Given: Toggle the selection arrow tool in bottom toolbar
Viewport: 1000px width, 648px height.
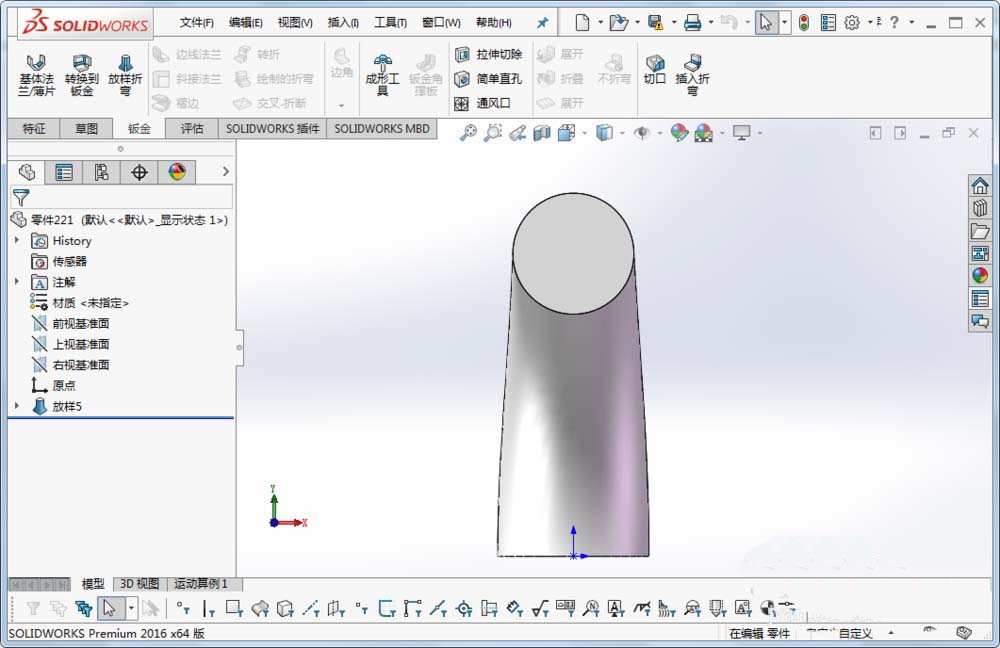Looking at the screenshot, I should [109, 608].
